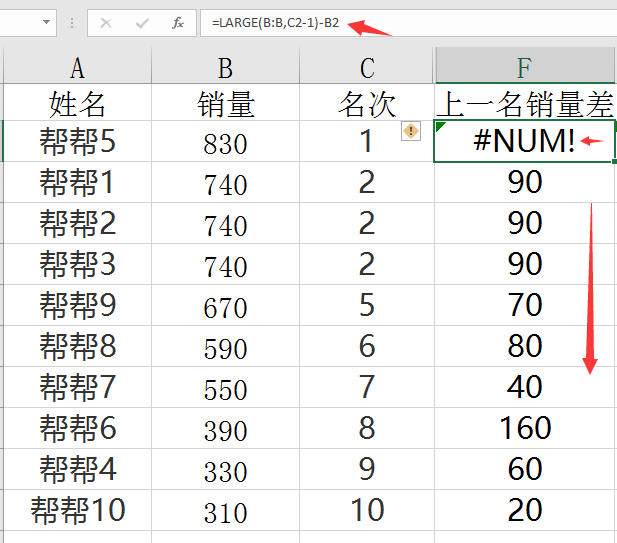
Task: Select rank cell 1 in 帮帮5 row
Action: 367,141
